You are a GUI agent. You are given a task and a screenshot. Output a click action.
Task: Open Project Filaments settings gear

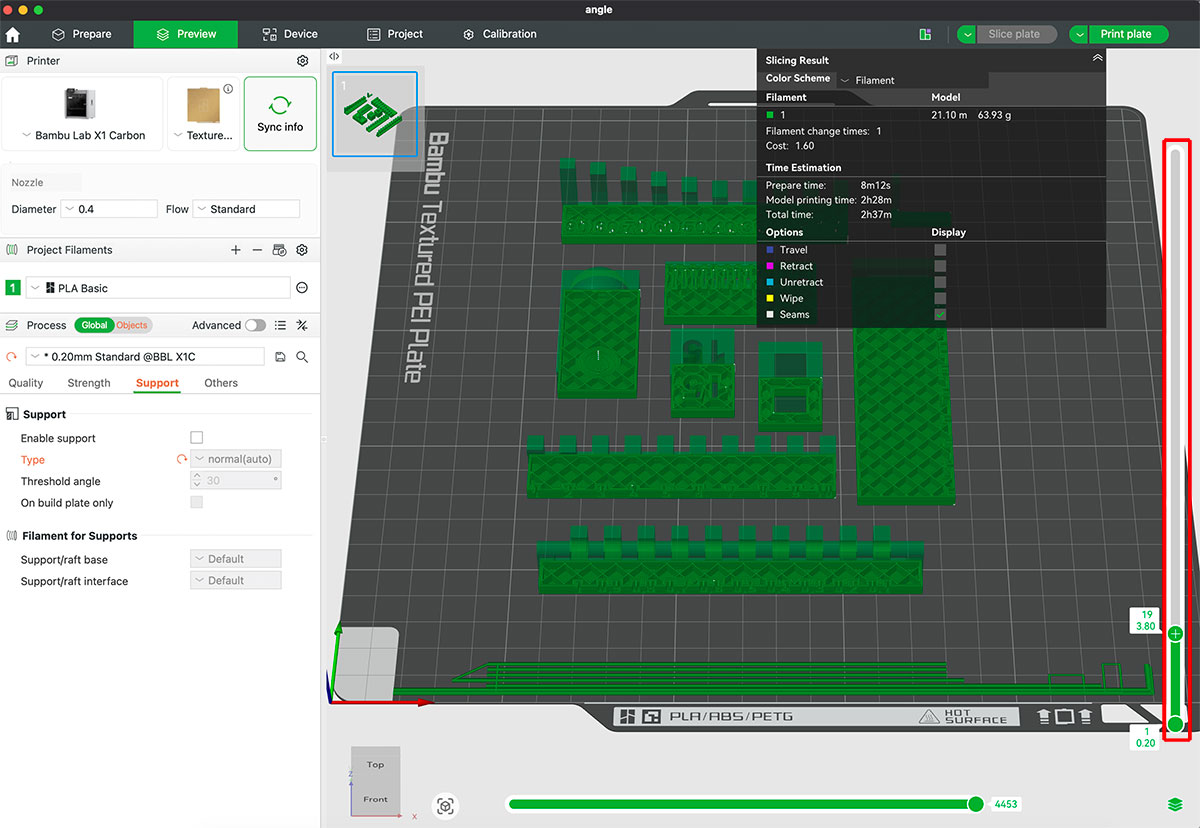point(302,250)
